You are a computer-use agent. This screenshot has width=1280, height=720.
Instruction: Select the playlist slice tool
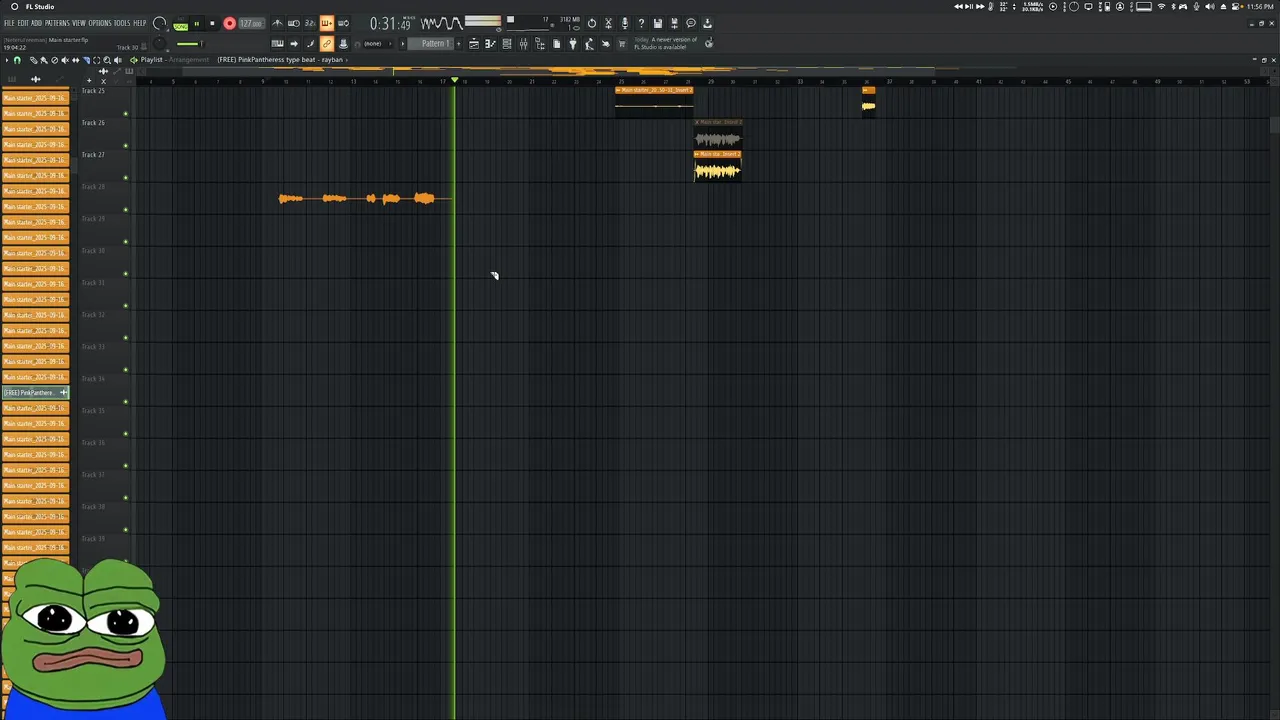pyautogui.click(x=86, y=60)
